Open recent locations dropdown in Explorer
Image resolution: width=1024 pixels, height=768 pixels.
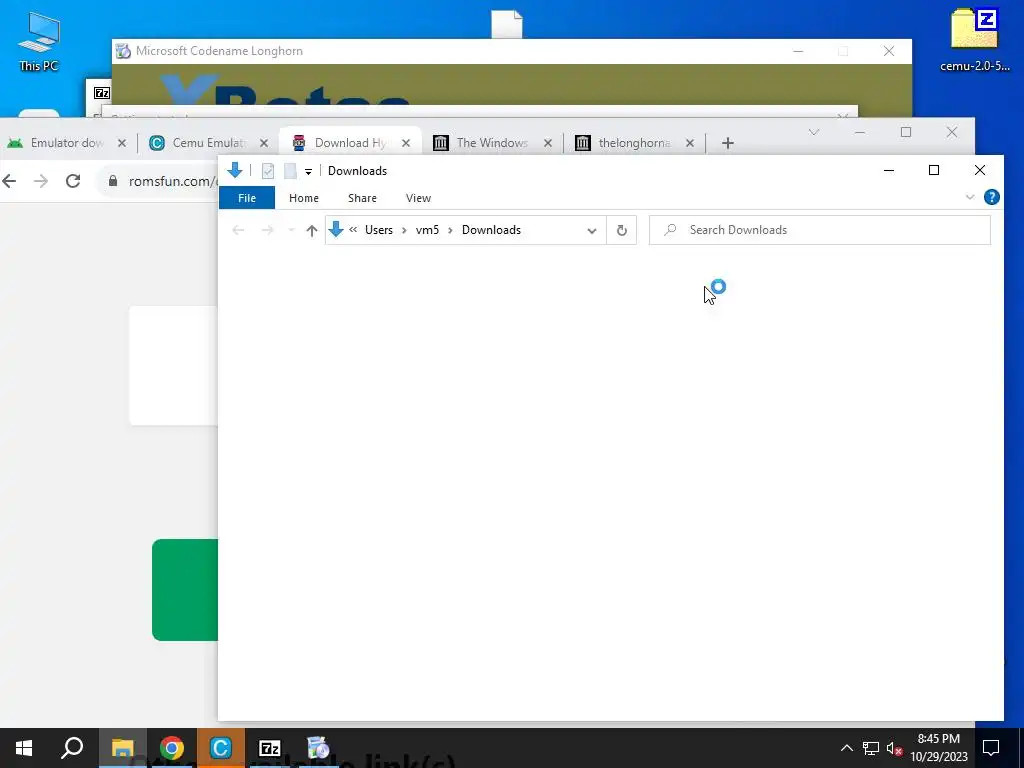click(291, 230)
